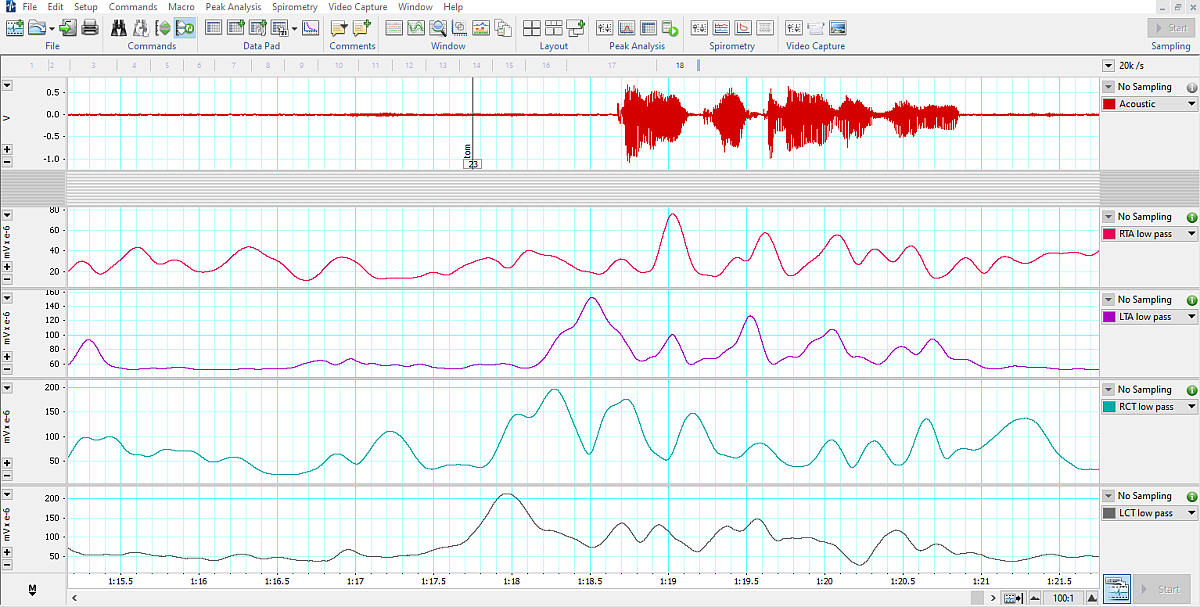Screen dimensions: 1200x607
Task: Click Peak Analysis online start icon
Action: [x=670, y=28]
